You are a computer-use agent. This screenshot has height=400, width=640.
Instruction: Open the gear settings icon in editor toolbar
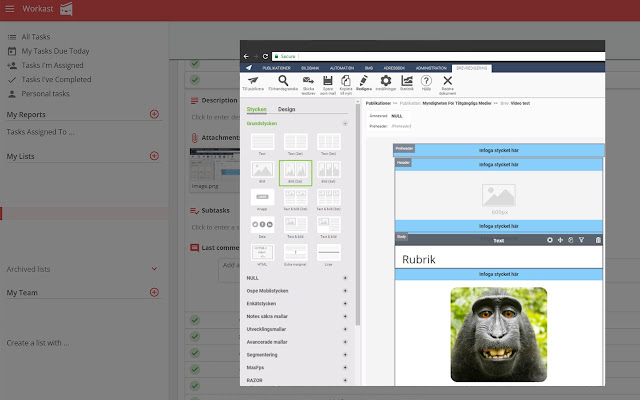coord(386,80)
